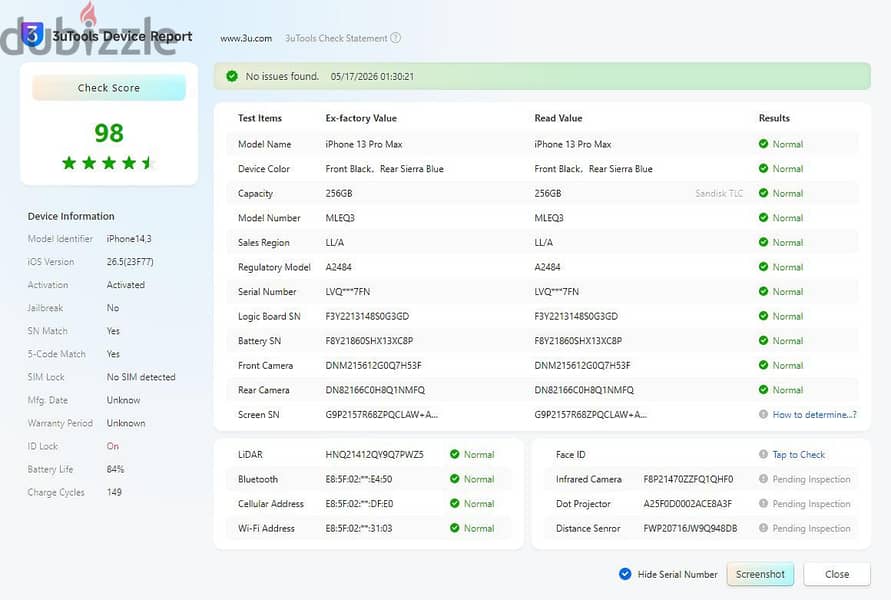Click the ID Lock value On
Screen dimensions: 891x600
click(113, 446)
